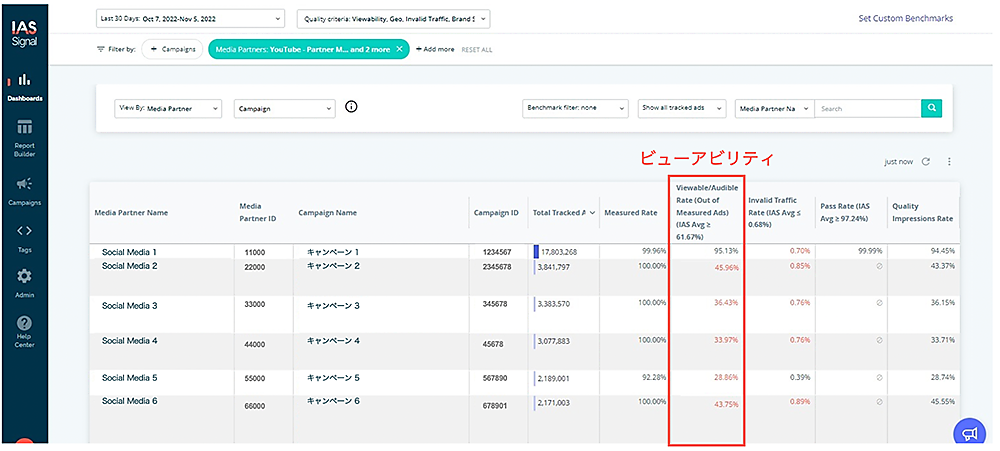Add a Campaigns filter chip

(x=172, y=49)
